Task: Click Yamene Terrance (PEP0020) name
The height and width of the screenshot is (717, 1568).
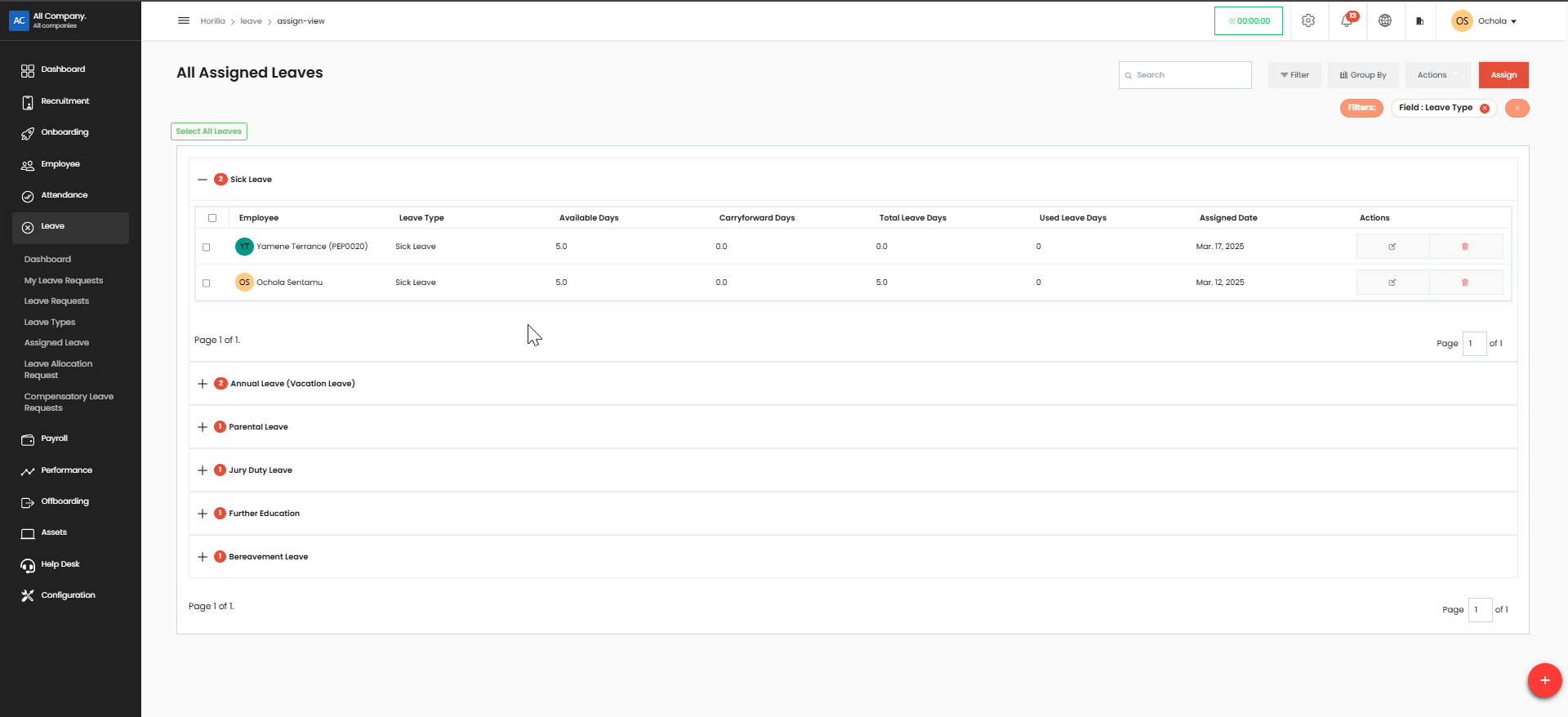Action: tap(312, 247)
